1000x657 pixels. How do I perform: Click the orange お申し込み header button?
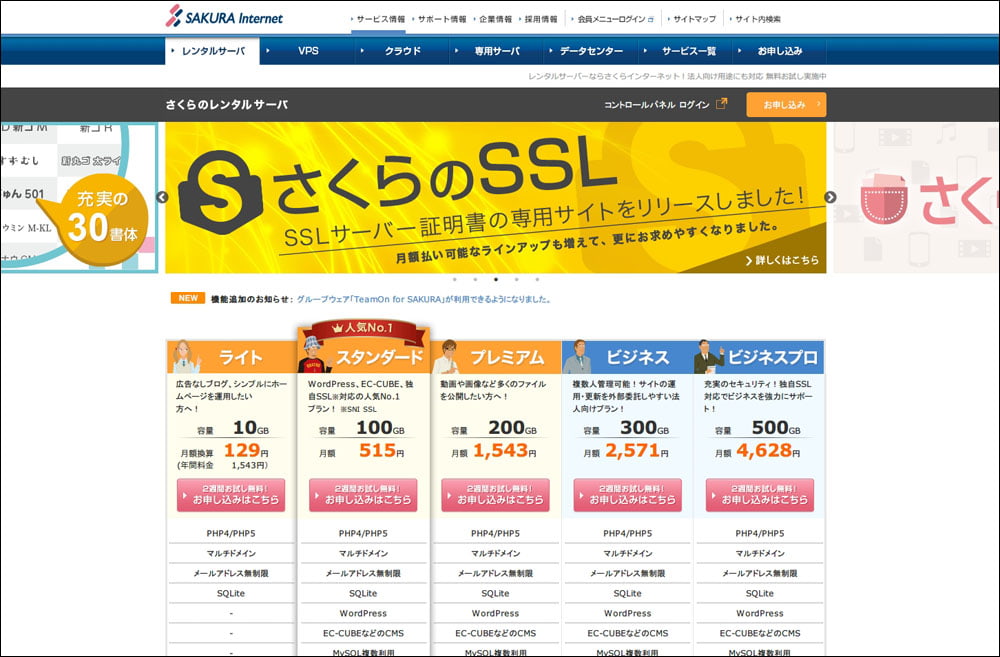point(786,105)
